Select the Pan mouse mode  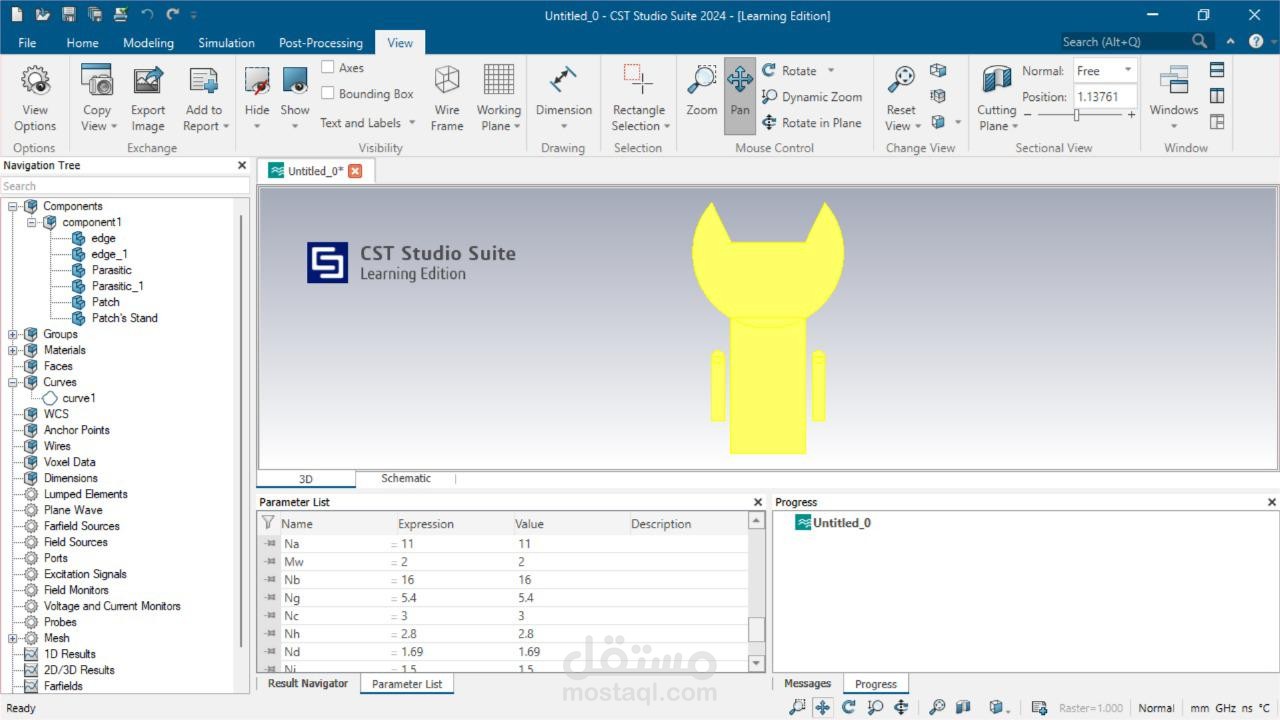740,96
